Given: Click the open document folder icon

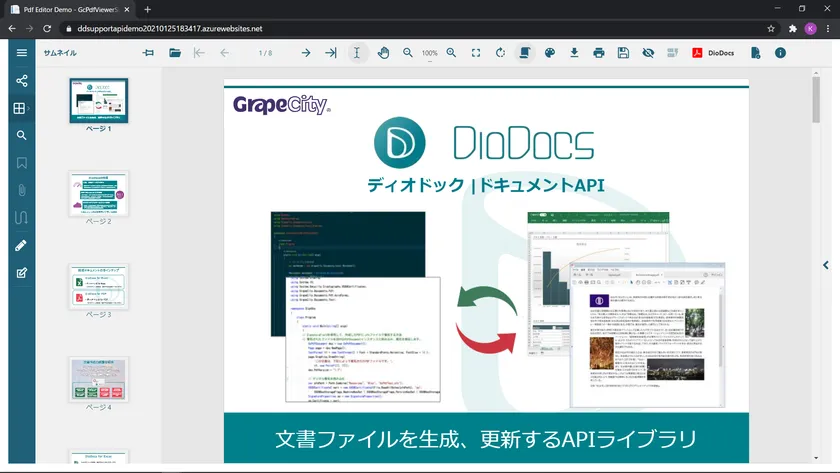Looking at the screenshot, I should click(x=175, y=53).
